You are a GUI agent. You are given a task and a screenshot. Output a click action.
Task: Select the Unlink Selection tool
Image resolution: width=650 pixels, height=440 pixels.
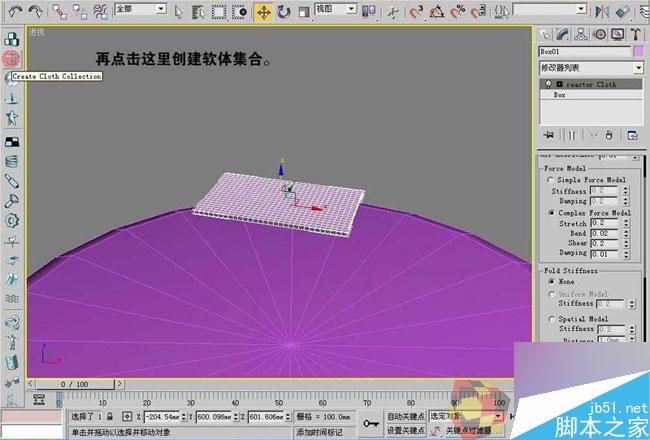(x=80, y=12)
